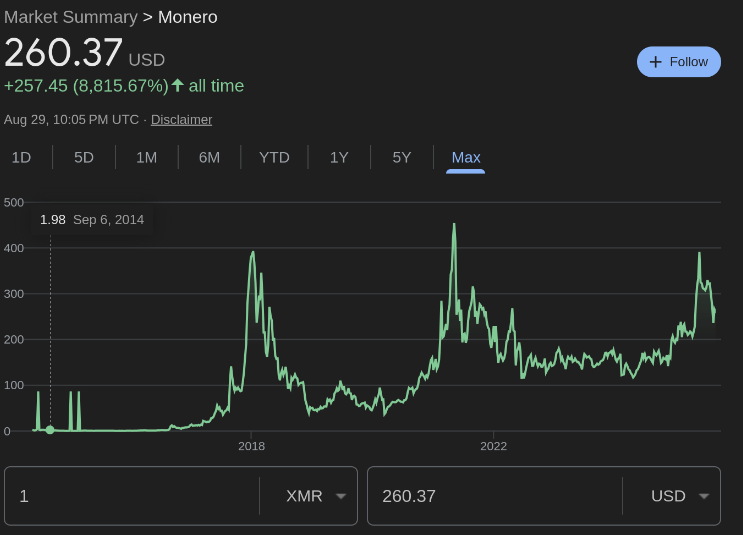Click the plus icon in Follow
743x535 pixels.
(656, 62)
